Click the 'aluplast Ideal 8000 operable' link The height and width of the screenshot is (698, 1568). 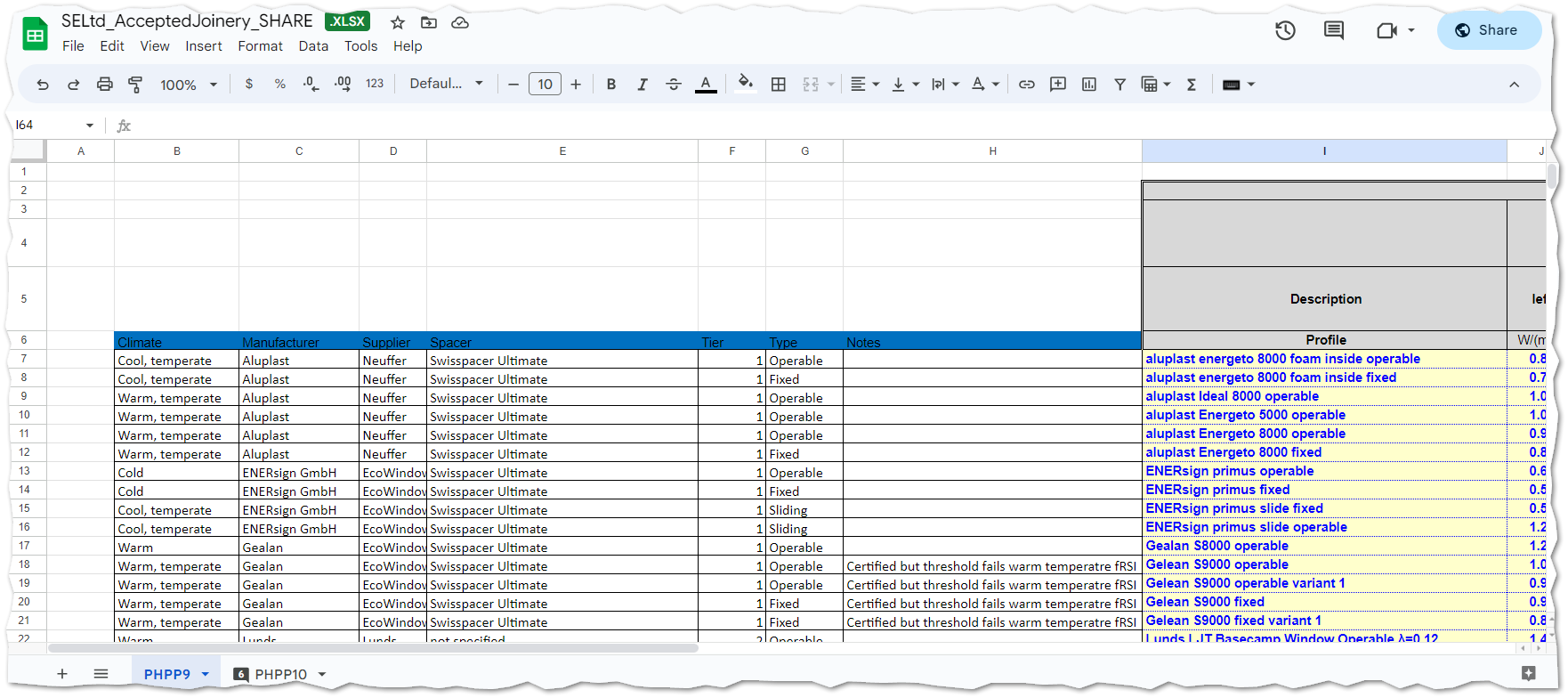tap(1232, 396)
